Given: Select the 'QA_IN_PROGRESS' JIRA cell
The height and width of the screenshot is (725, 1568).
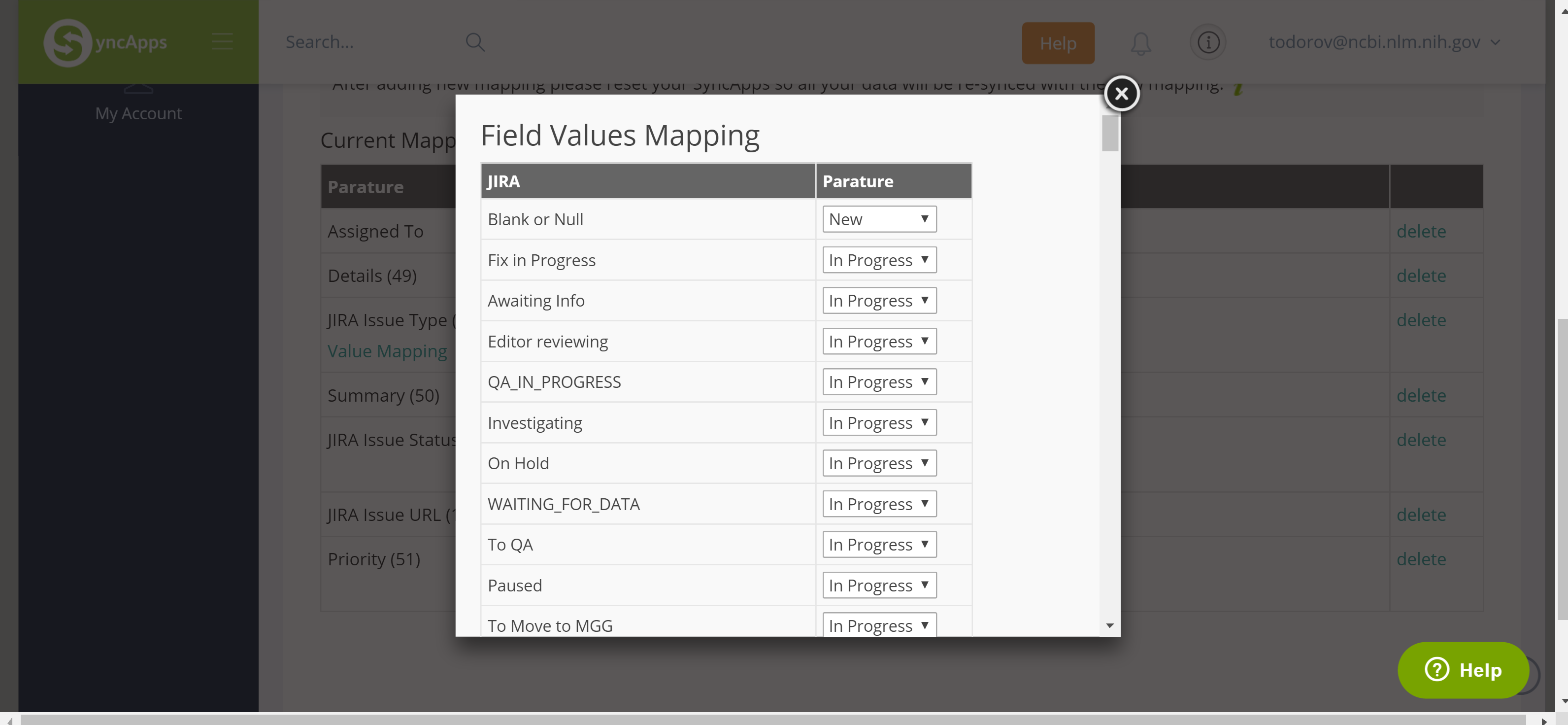Looking at the screenshot, I should coord(648,382).
